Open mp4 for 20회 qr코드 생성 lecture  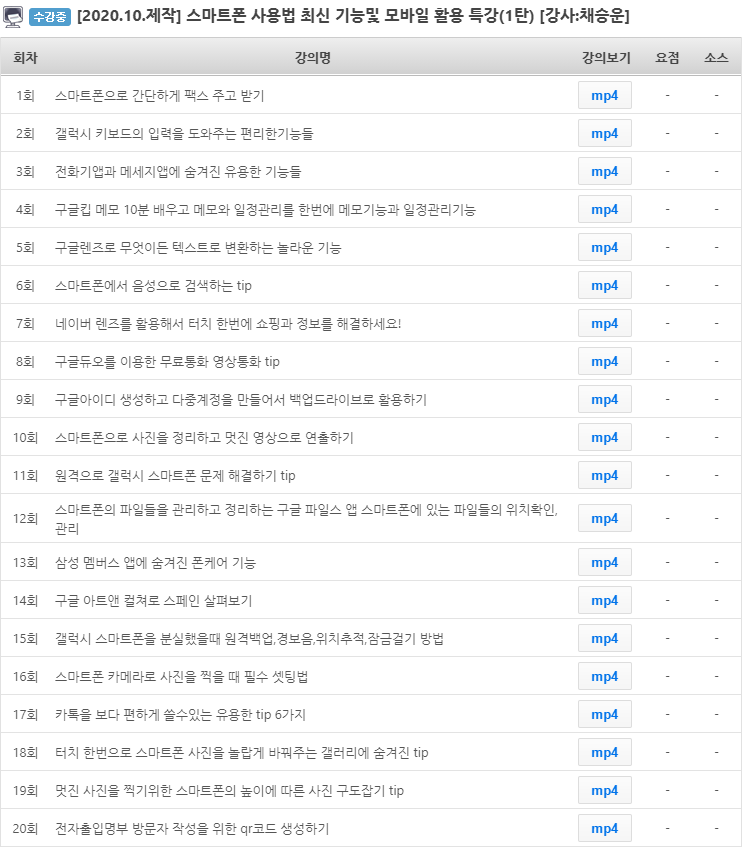click(605, 828)
